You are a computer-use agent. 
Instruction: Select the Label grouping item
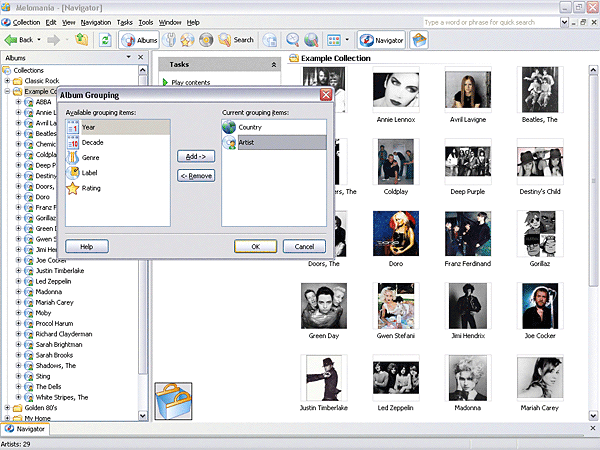pos(90,173)
